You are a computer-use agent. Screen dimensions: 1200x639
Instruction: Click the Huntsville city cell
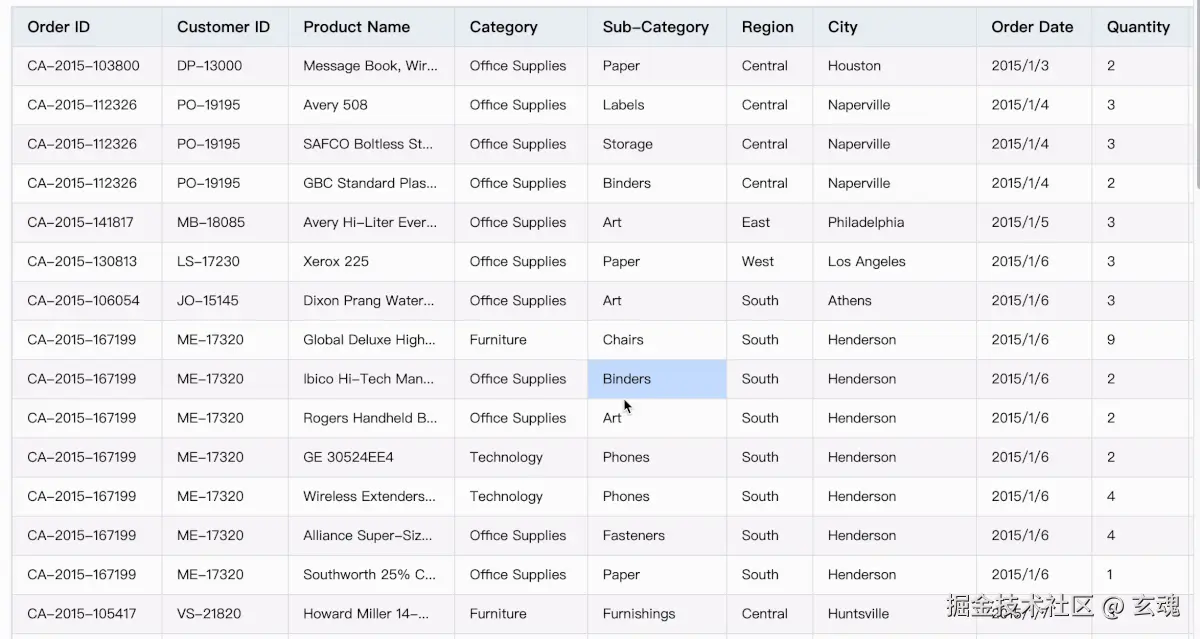pos(858,614)
